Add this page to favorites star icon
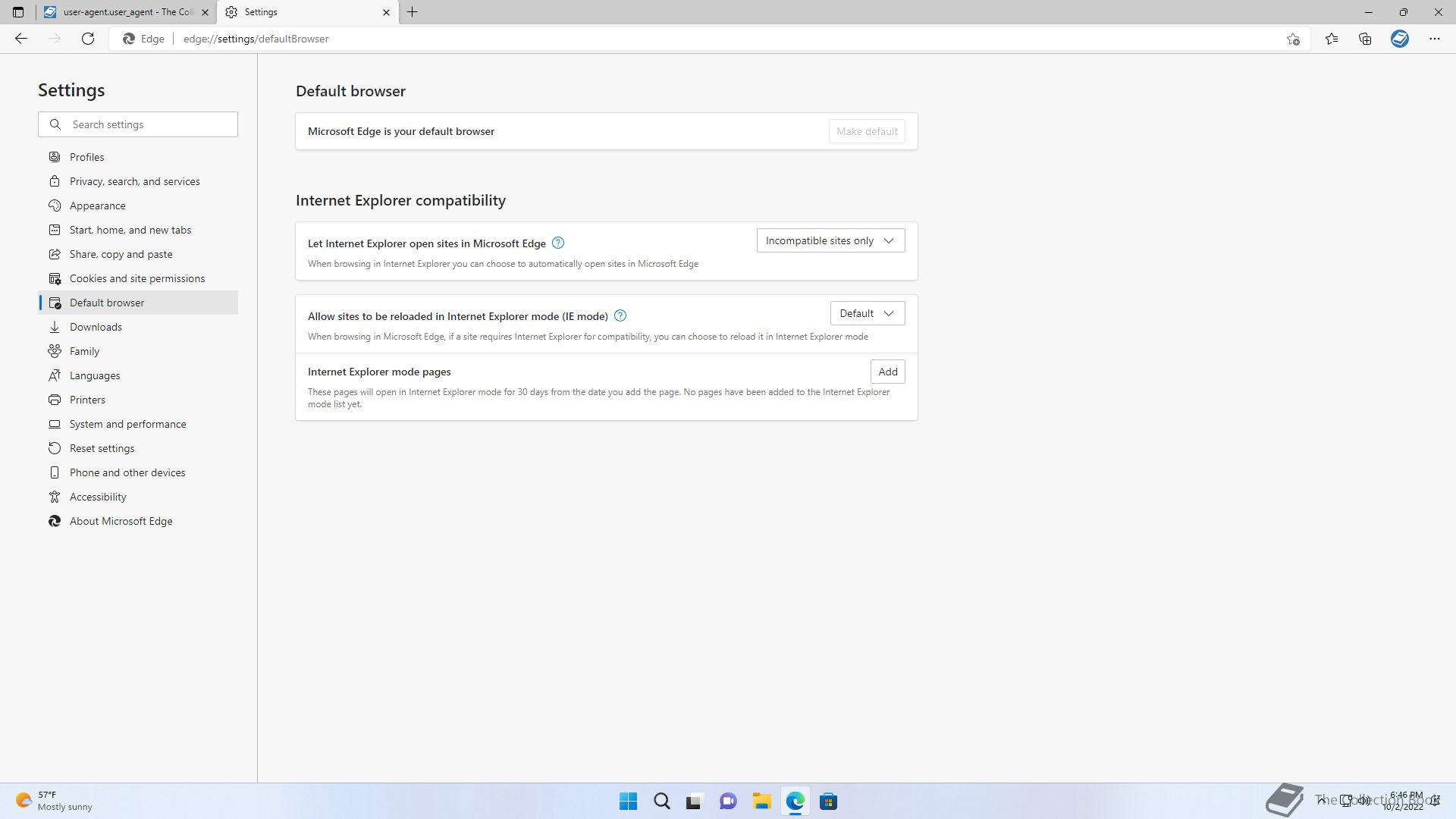This screenshot has height=819, width=1456. tap(1293, 39)
